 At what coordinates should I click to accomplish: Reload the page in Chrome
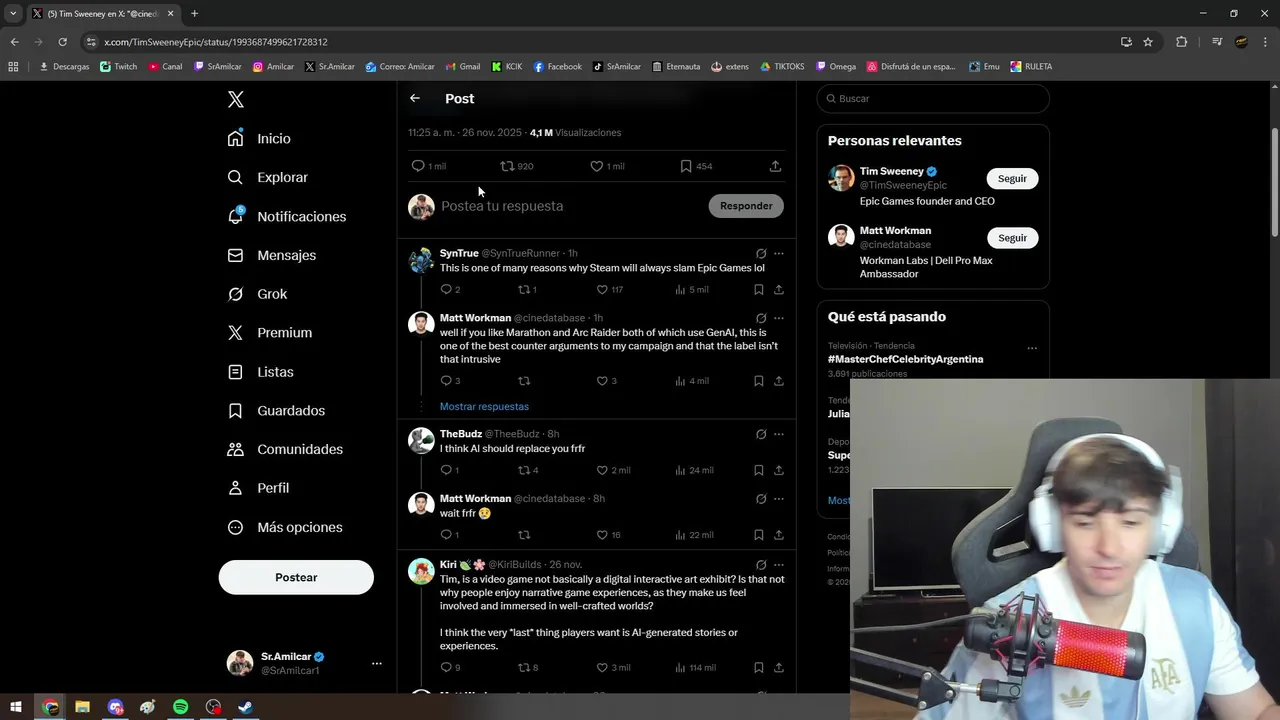pos(62,42)
